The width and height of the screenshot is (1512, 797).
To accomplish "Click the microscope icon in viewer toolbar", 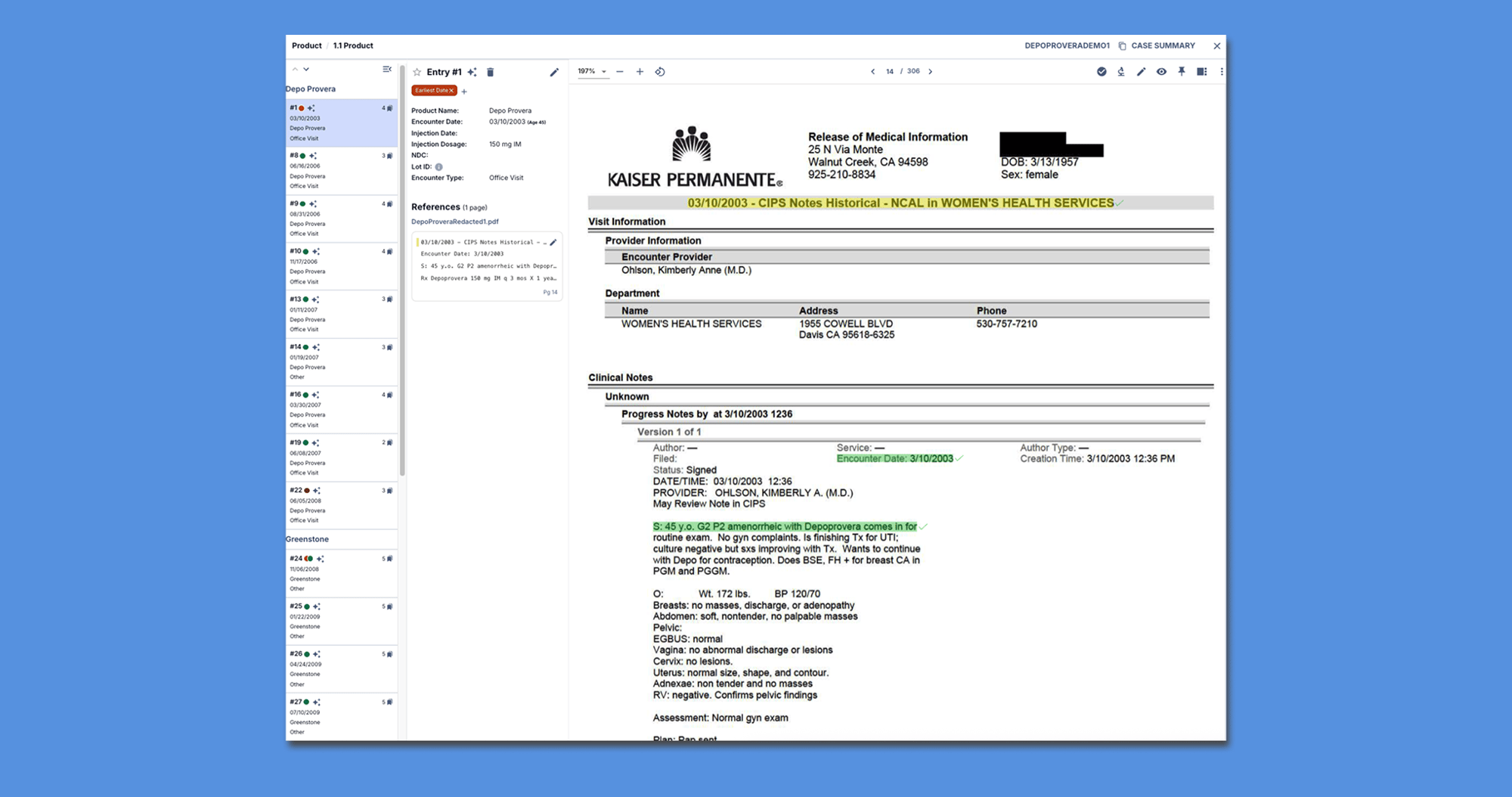I will pos(1121,72).
